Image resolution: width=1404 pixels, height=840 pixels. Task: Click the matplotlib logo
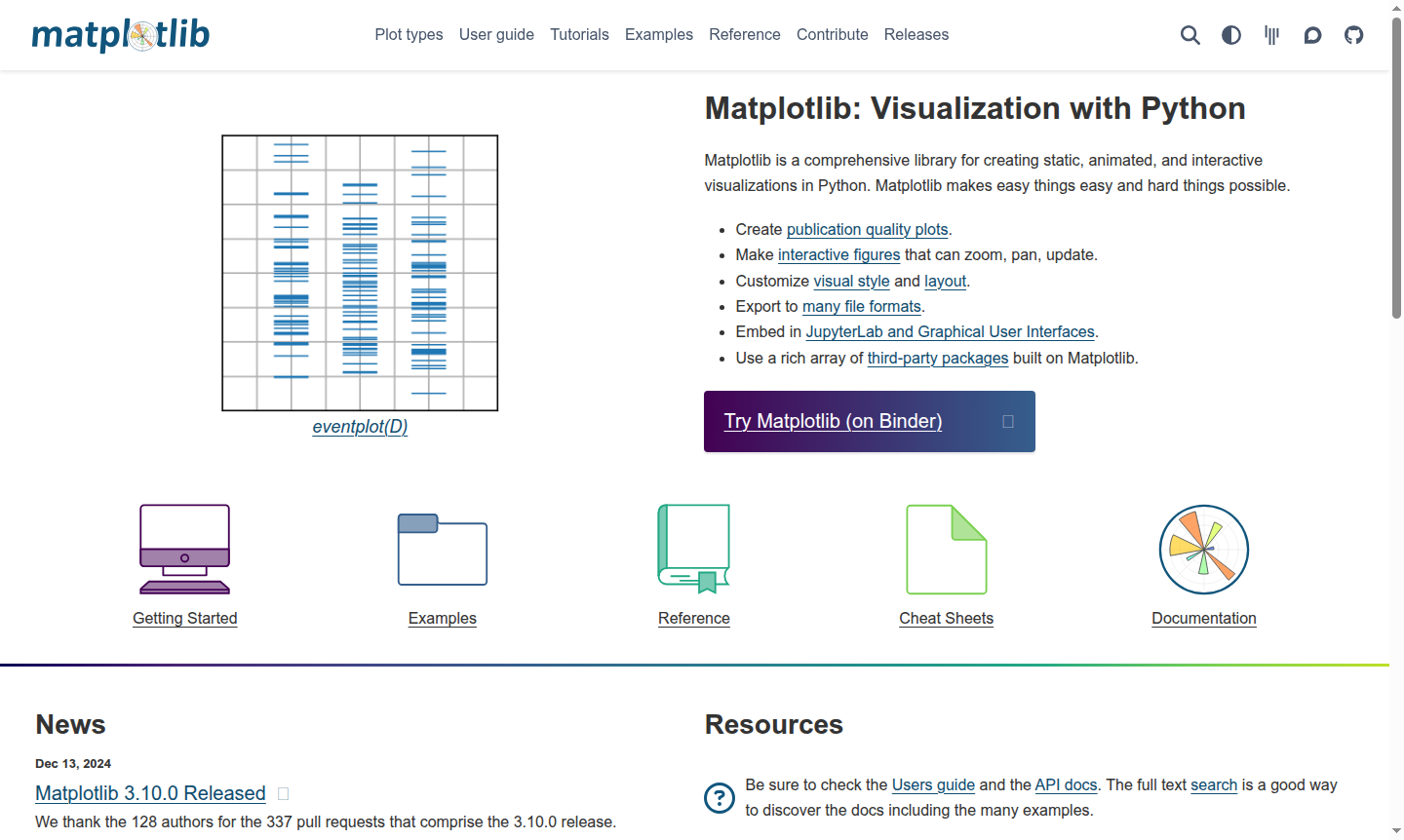click(120, 34)
